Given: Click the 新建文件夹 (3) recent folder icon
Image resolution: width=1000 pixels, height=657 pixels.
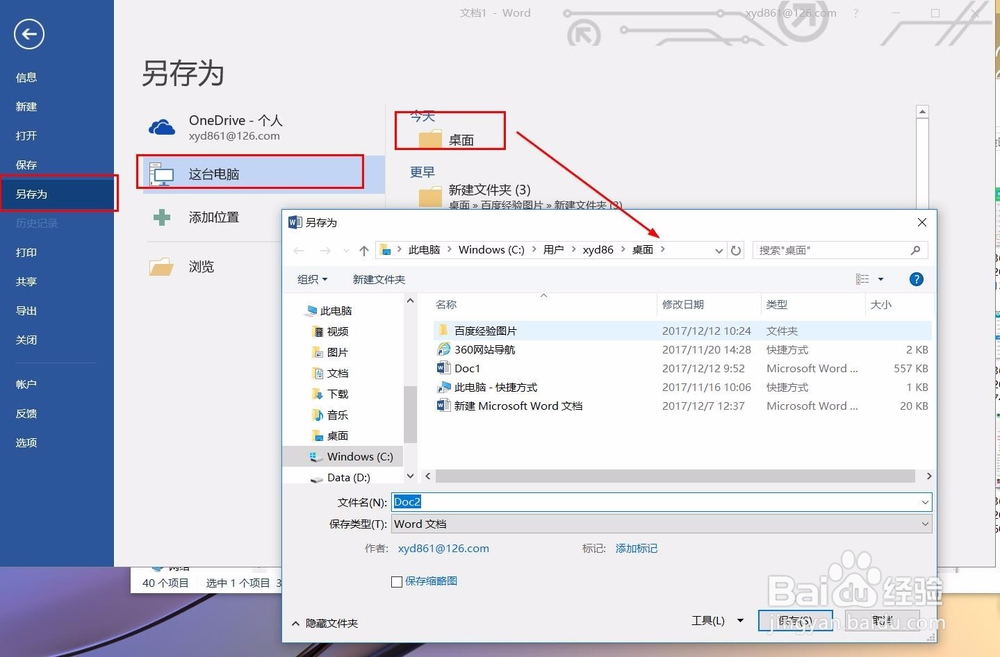Looking at the screenshot, I should pos(430,196).
